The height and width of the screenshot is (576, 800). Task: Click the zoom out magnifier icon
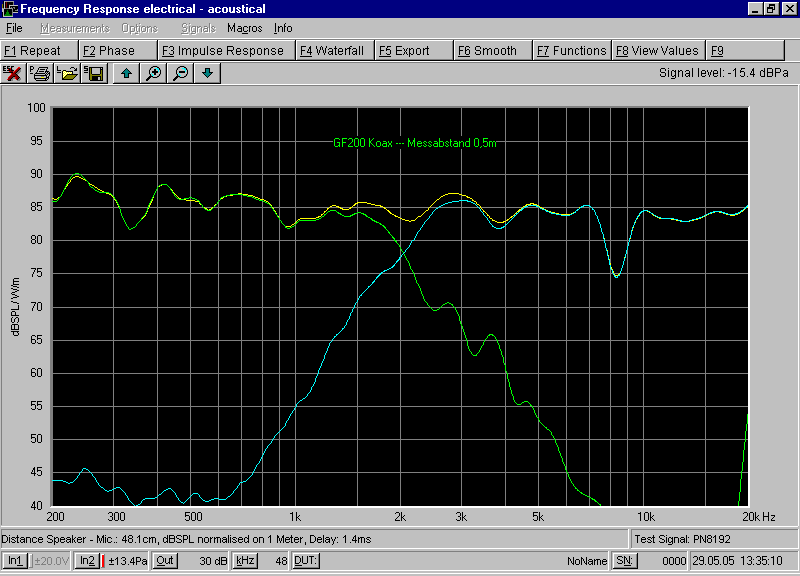coord(180,73)
